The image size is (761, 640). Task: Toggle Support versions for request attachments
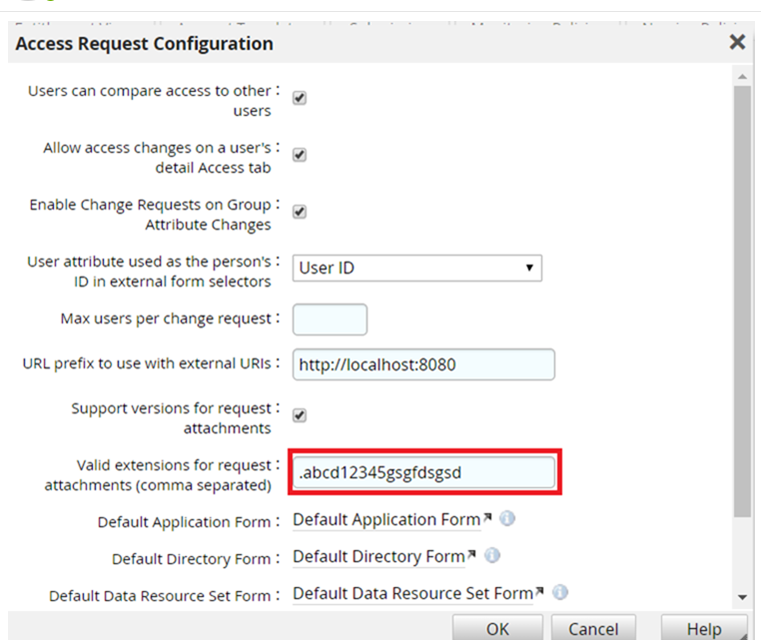(299, 416)
